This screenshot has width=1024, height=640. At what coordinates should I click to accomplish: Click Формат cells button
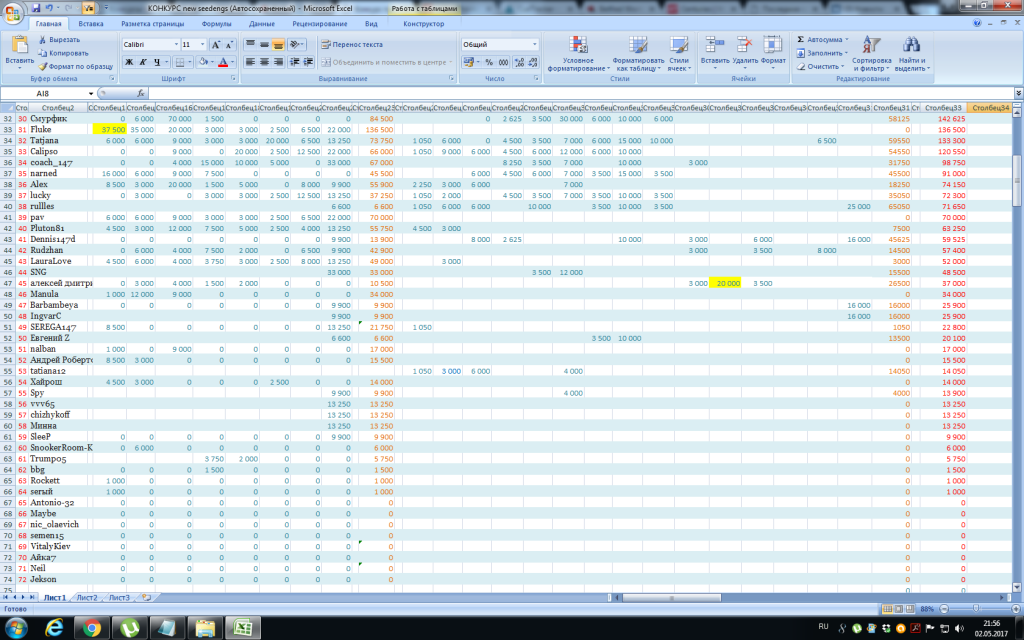[x=773, y=52]
